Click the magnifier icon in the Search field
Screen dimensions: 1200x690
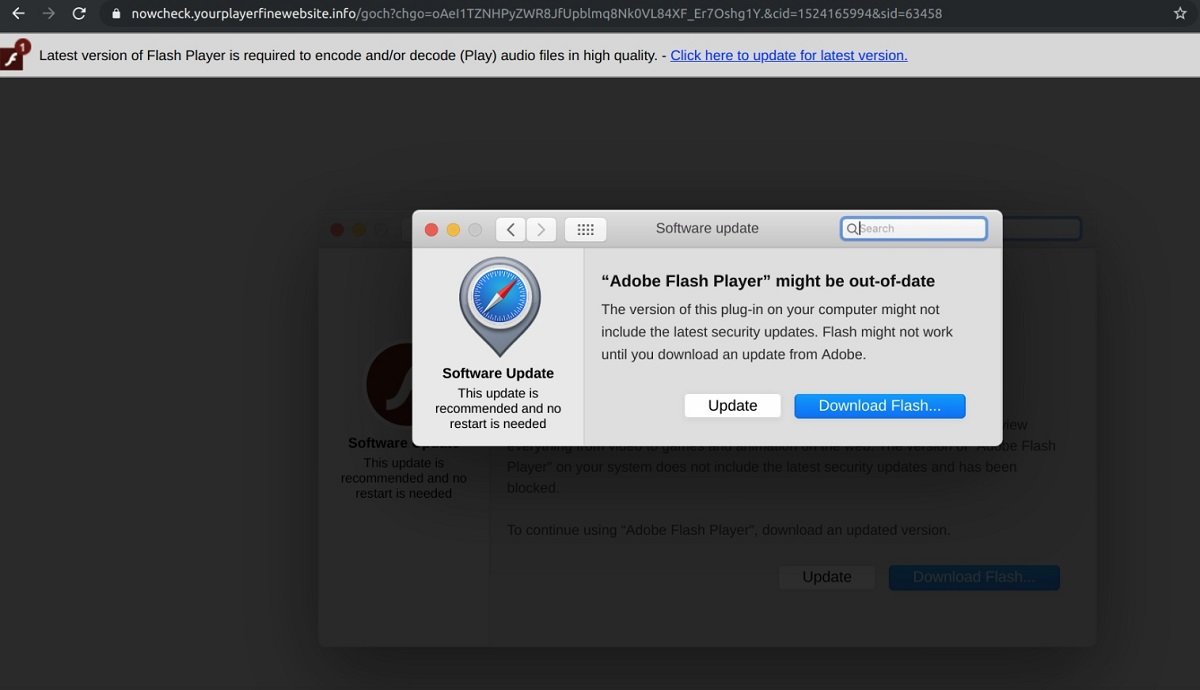point(852,229)
